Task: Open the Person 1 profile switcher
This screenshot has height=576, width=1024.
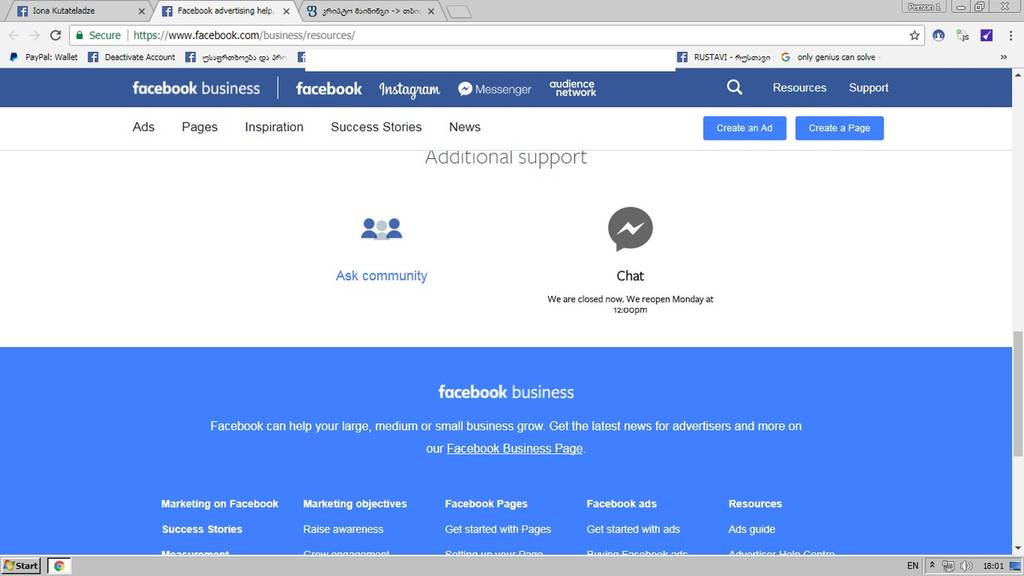Action: [x=923, y=7]
